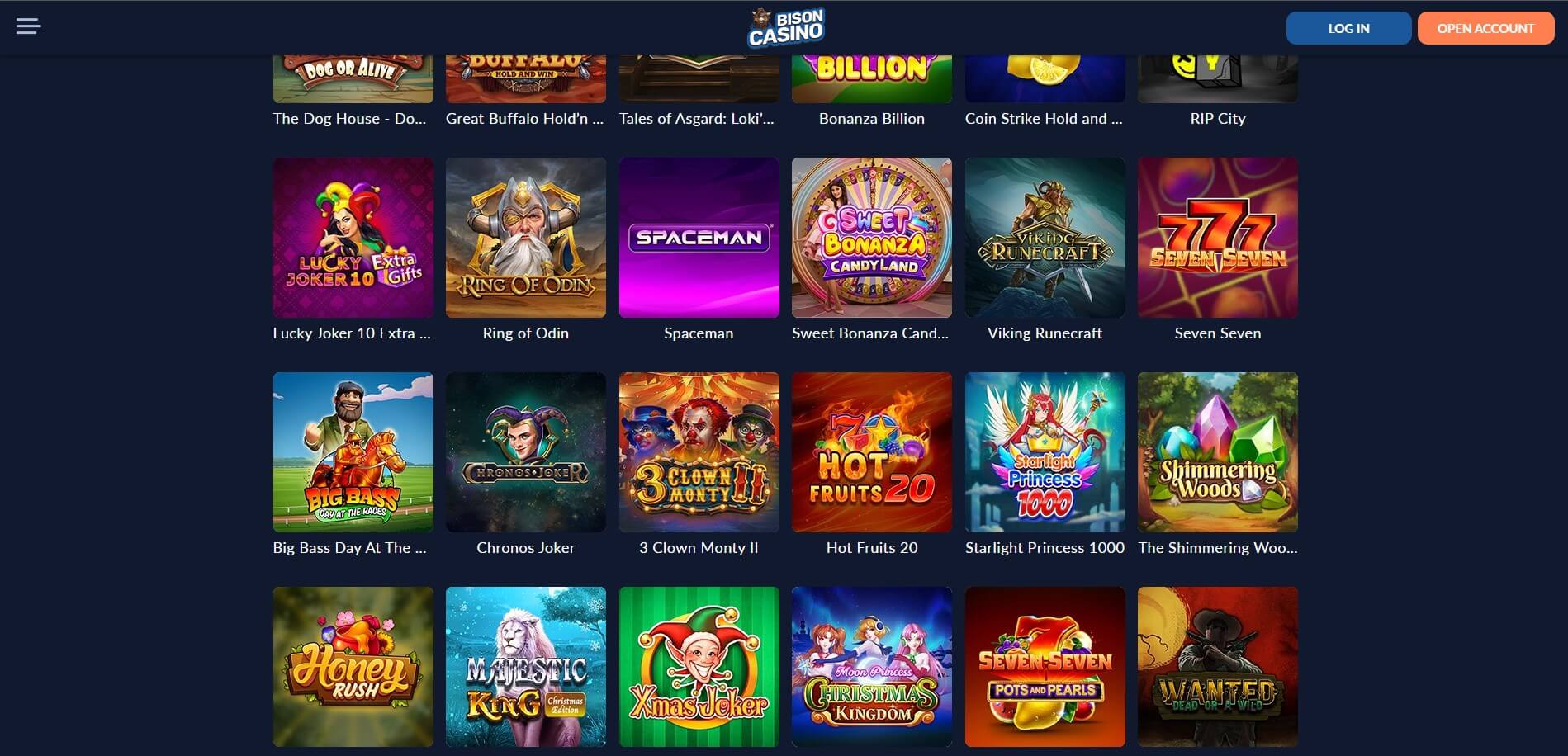Click the Bonanza Billion title text
The image size is (1568, 756).
(x=872, y=119)
